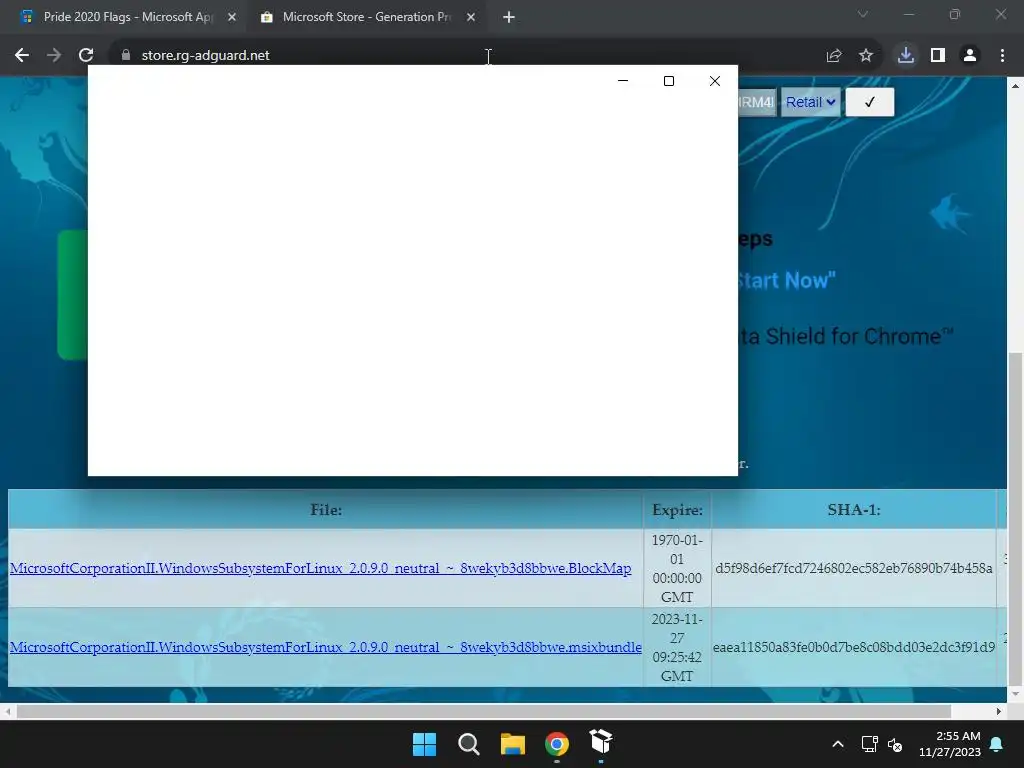1024x768 pixels.
Task: Open the notifications bell icon
Action: [x=997, y=744]
